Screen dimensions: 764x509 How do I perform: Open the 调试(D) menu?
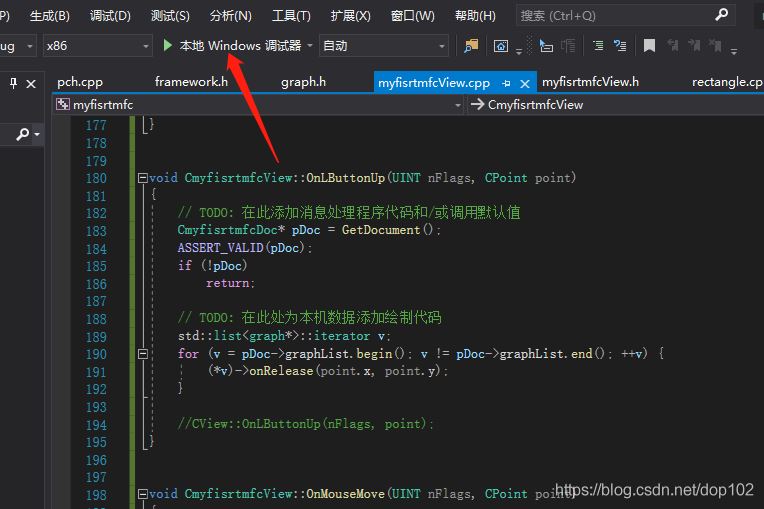coord(110,16)
